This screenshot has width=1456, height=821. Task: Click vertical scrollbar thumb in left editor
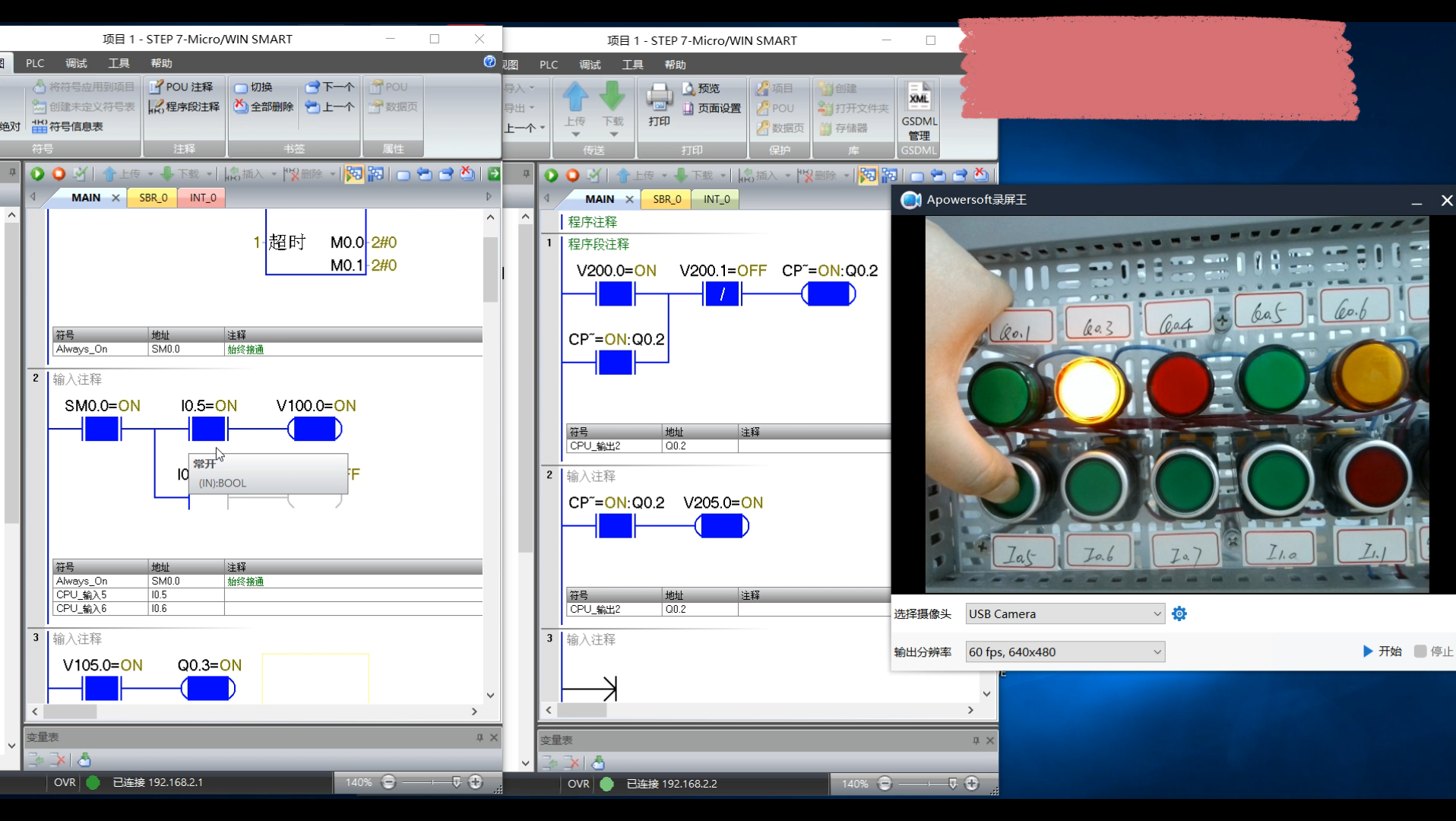[490, 269]
